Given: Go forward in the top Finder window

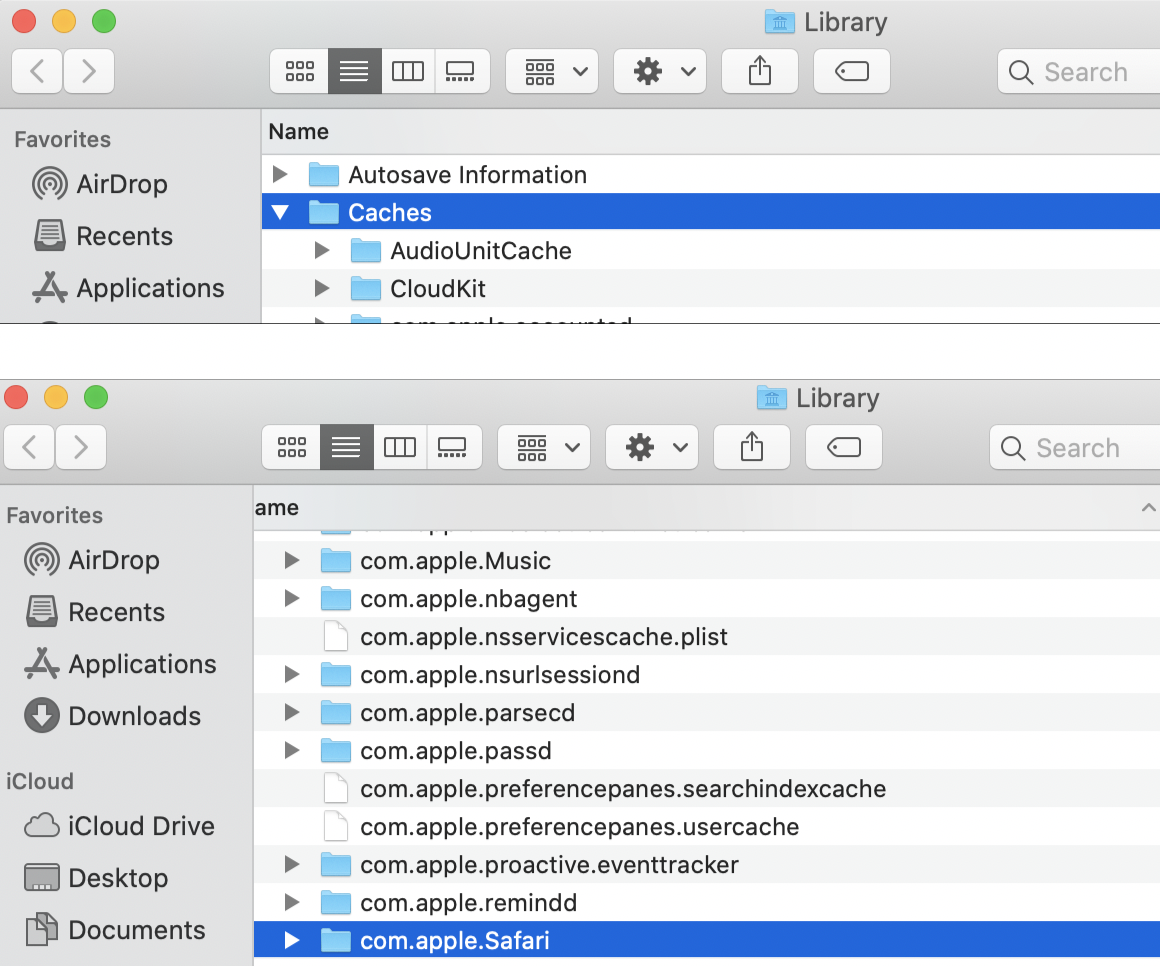Looking at the screenshot, I should [89, 71].
